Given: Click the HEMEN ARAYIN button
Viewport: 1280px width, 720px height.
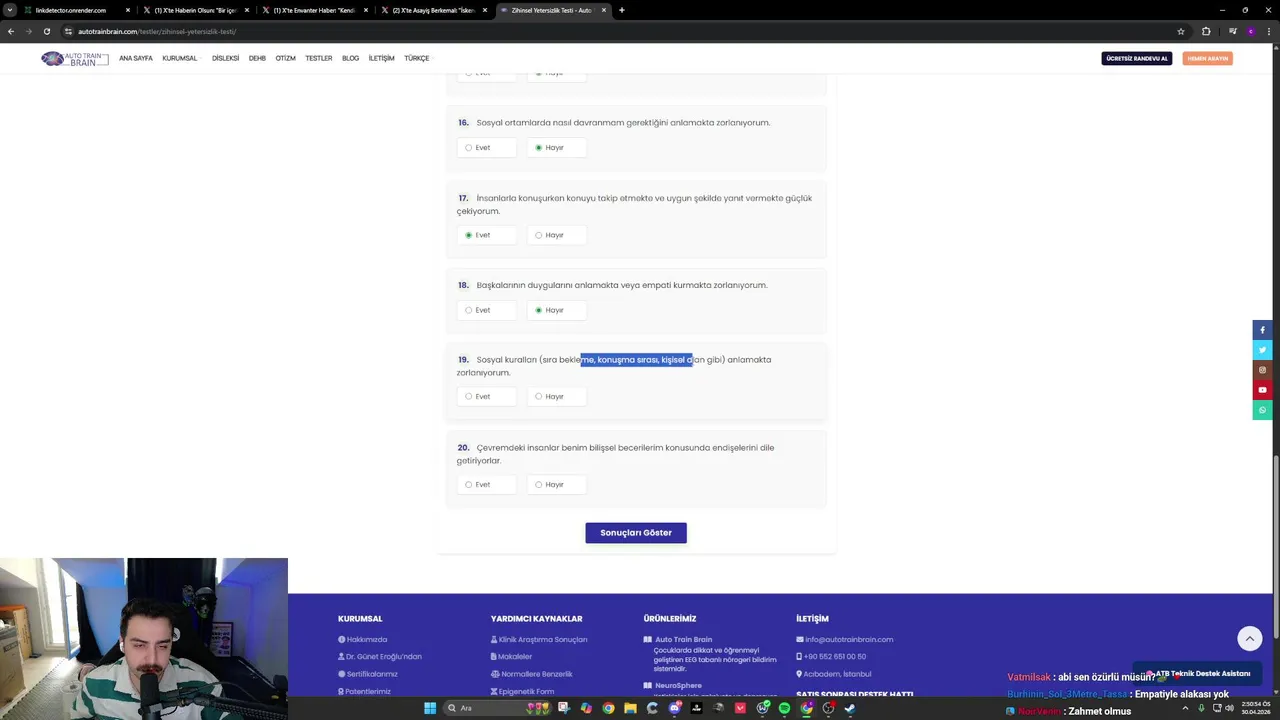Looking at the screenshot, I should pyautogui.click(x=1207, y=59).
